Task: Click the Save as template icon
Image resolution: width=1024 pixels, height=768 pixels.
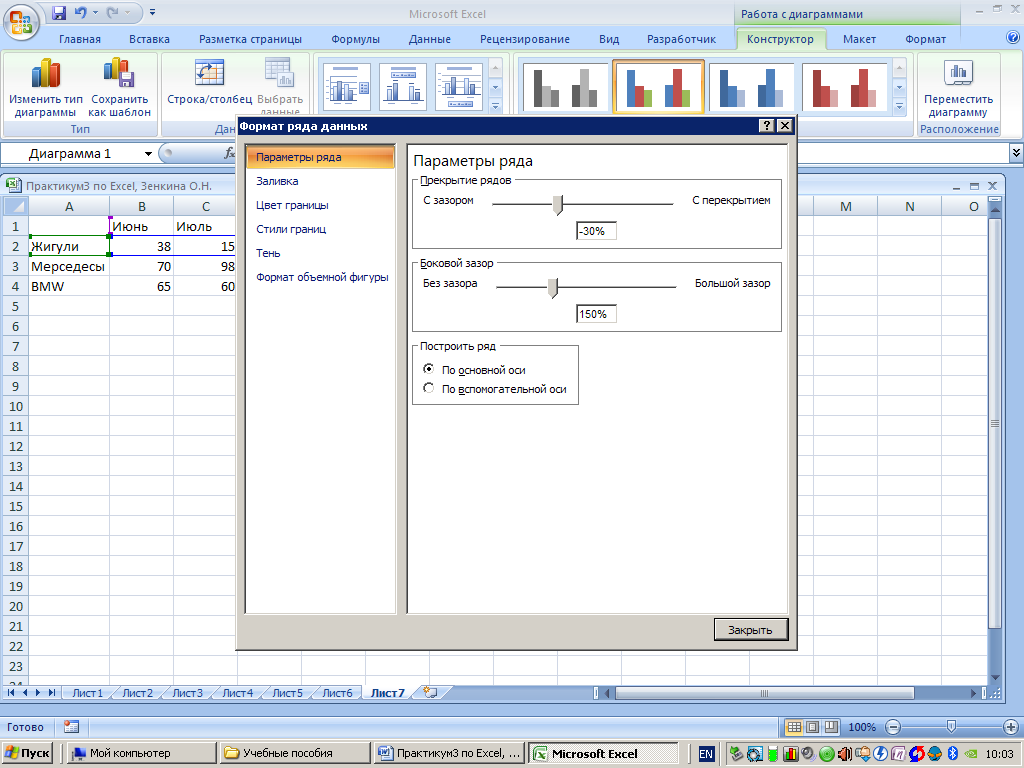Action: click(119, 73)
